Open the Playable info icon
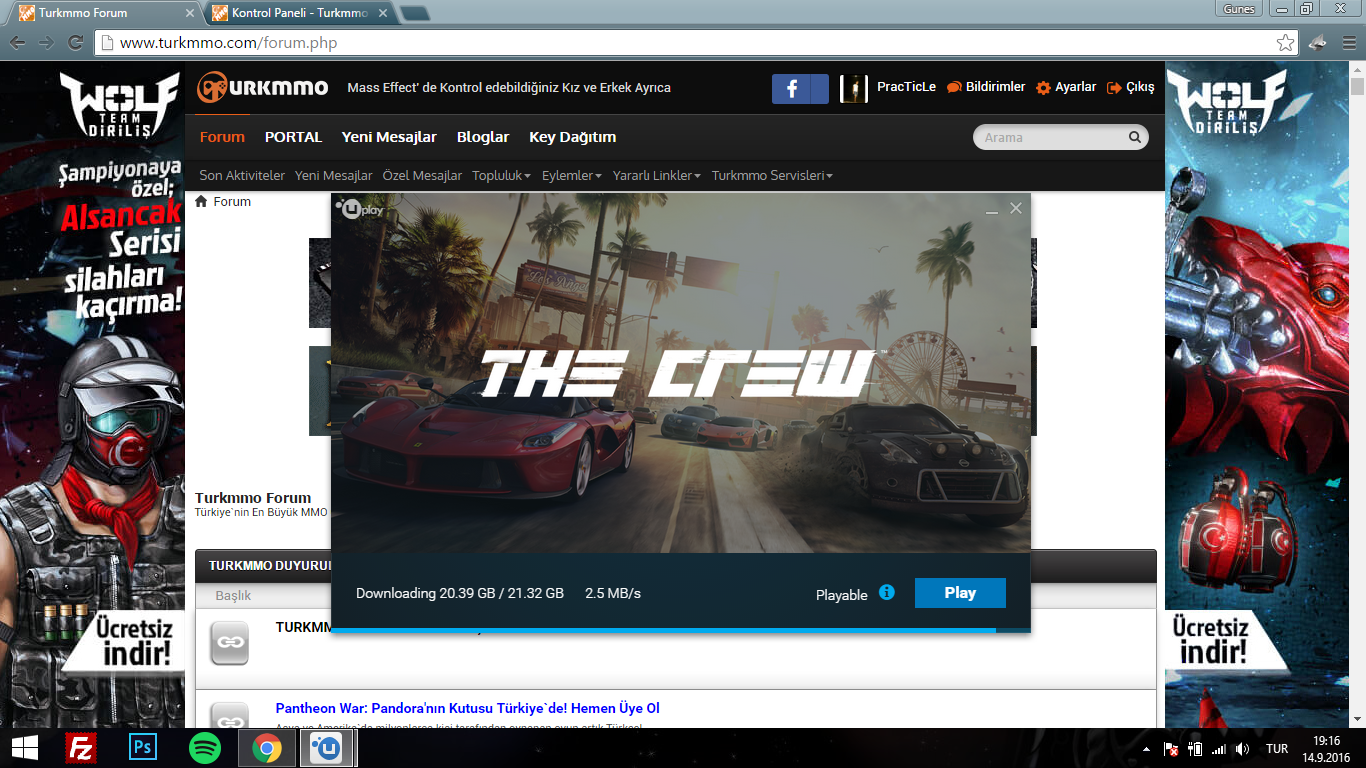Viewport: 1366px width, 768px height. (887, 592)
